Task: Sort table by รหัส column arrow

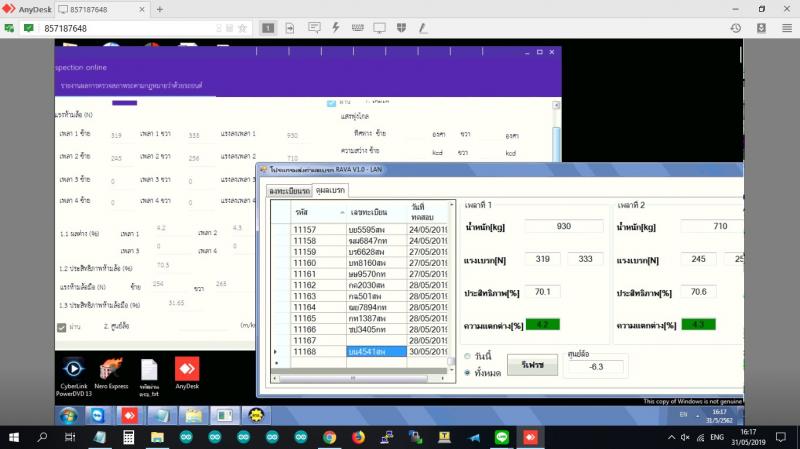Action: [x=342, y=212]
